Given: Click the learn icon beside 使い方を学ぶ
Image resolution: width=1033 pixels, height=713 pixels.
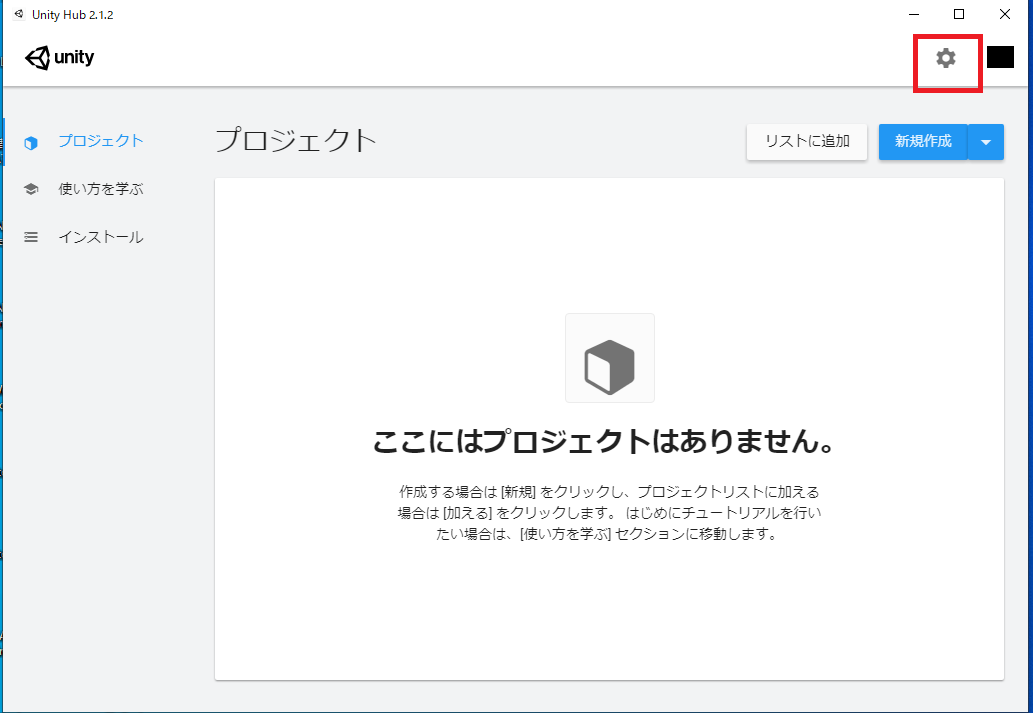Looking at the screenshot, I should [31, 189].
